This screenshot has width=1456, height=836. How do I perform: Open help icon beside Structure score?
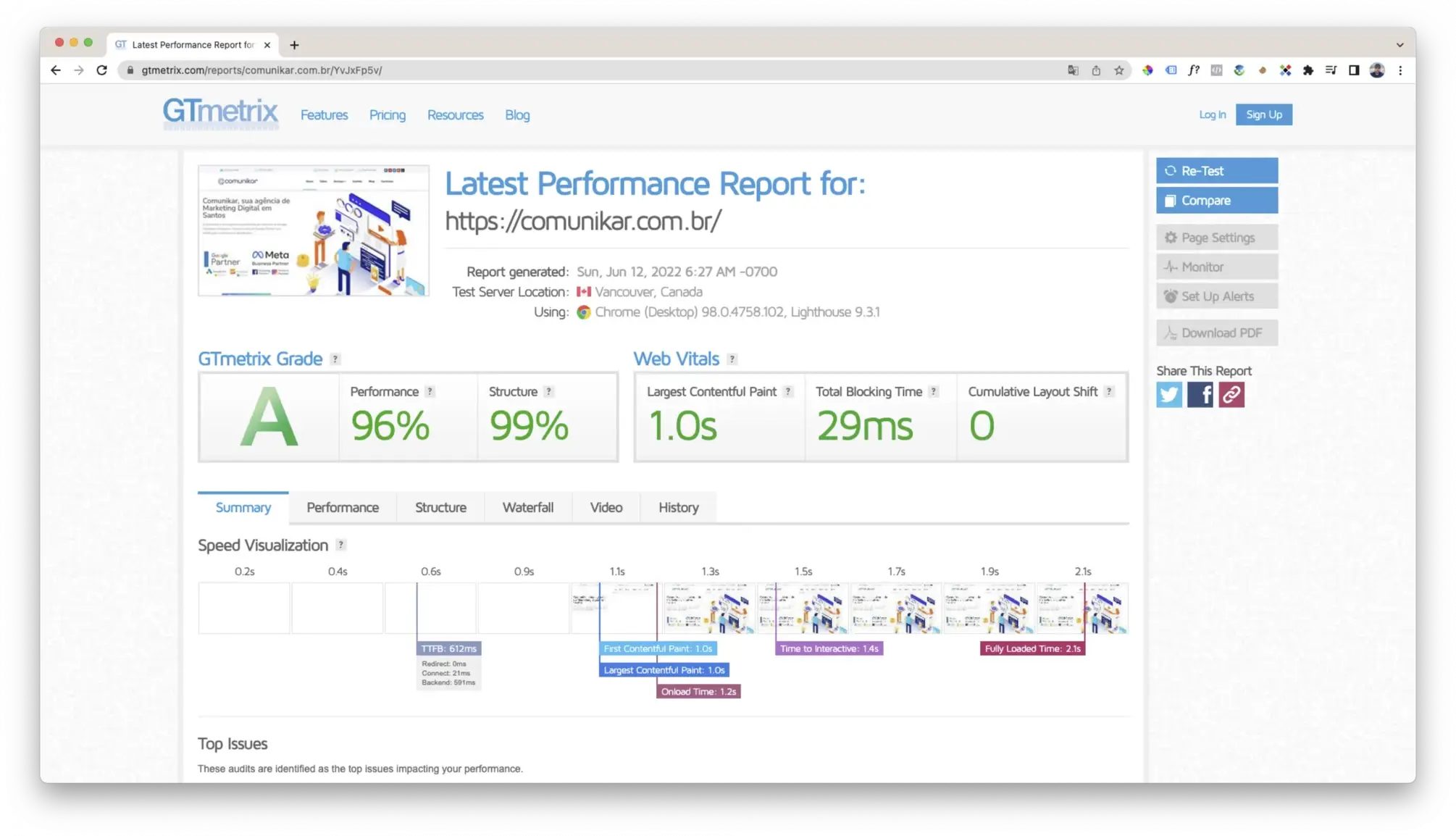549,392
